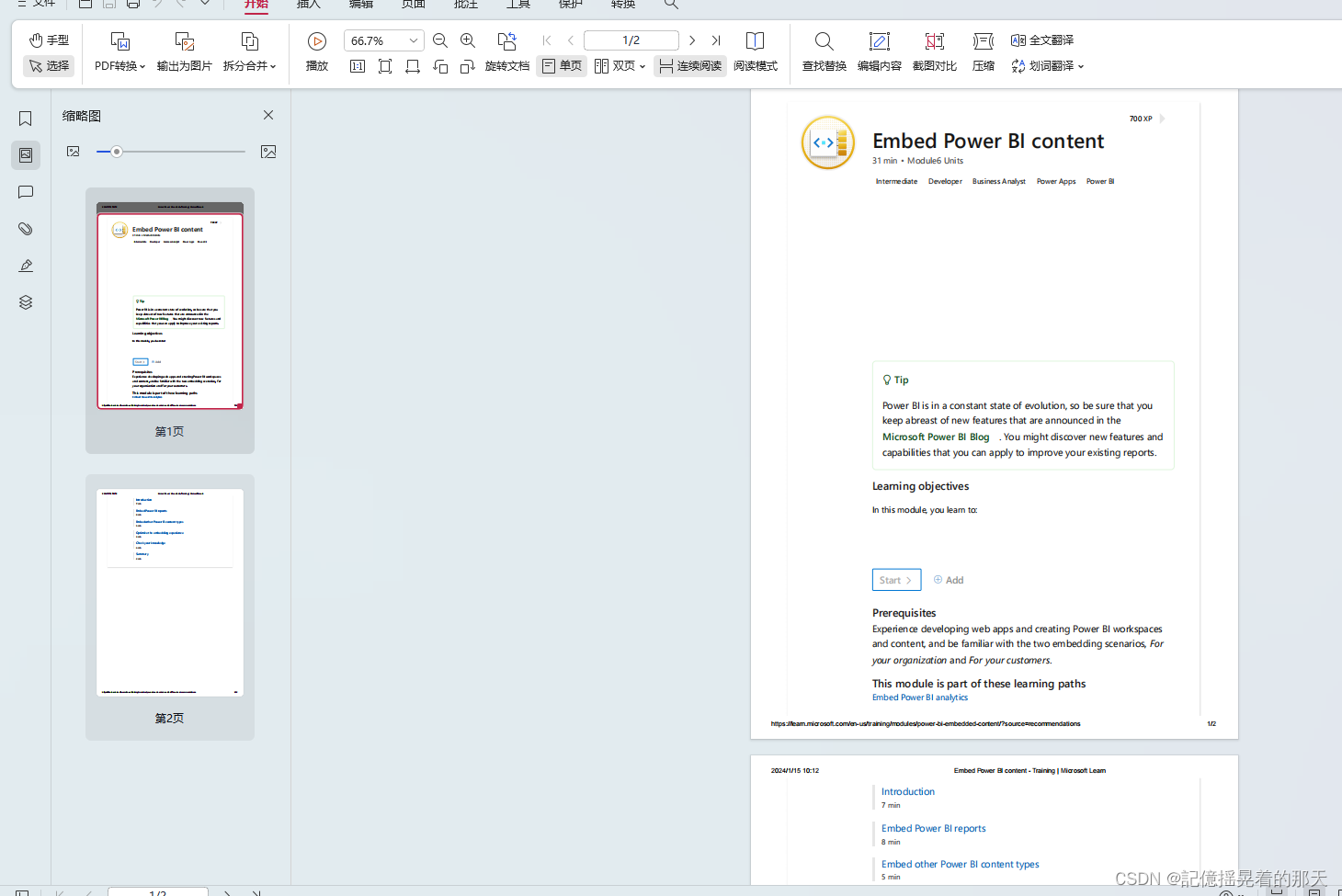Click 编辑内容 edit content
The height and width of the screenshot is (896, 1342).
(880, 51)
